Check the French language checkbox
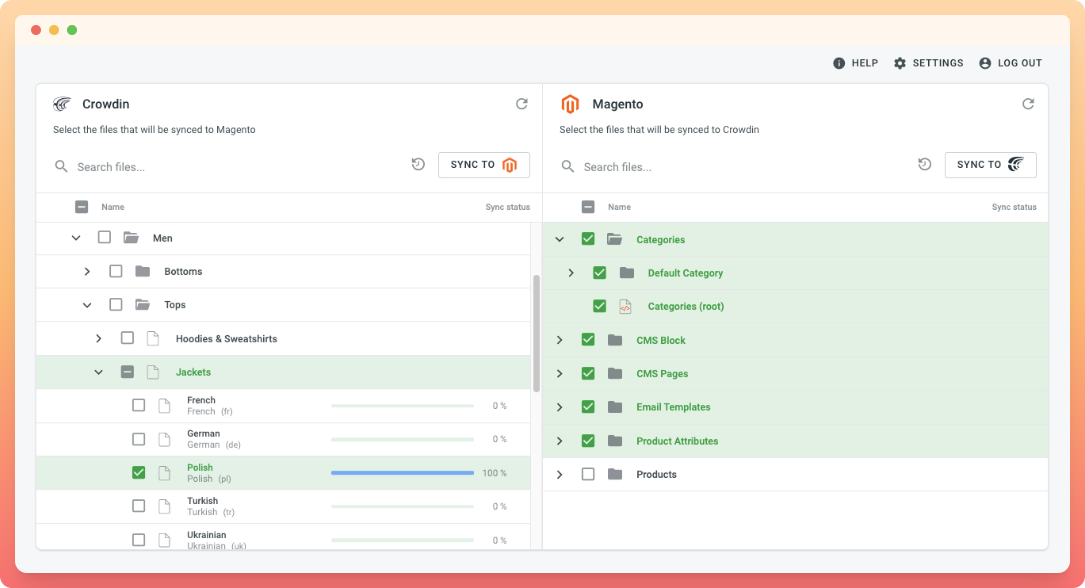 138,405
